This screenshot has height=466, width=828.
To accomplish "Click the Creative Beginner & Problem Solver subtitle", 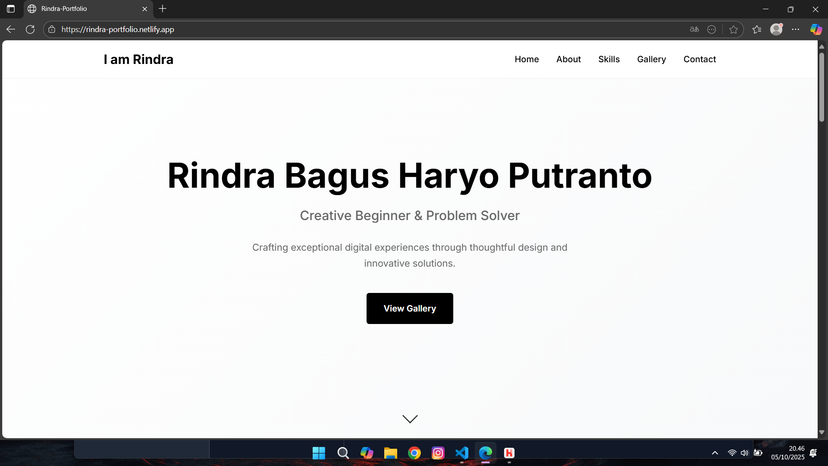I will [x=410, y=216].
